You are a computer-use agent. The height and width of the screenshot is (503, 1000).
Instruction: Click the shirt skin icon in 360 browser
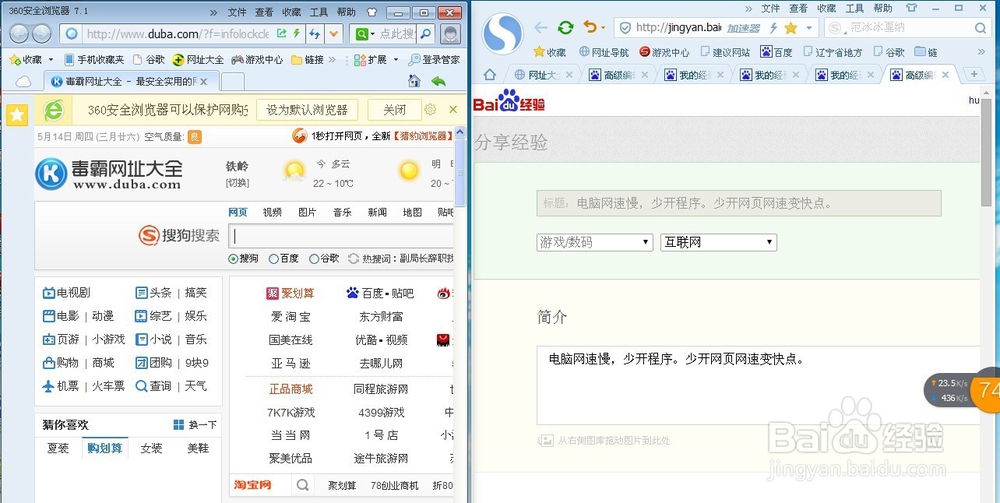[372, 12]
